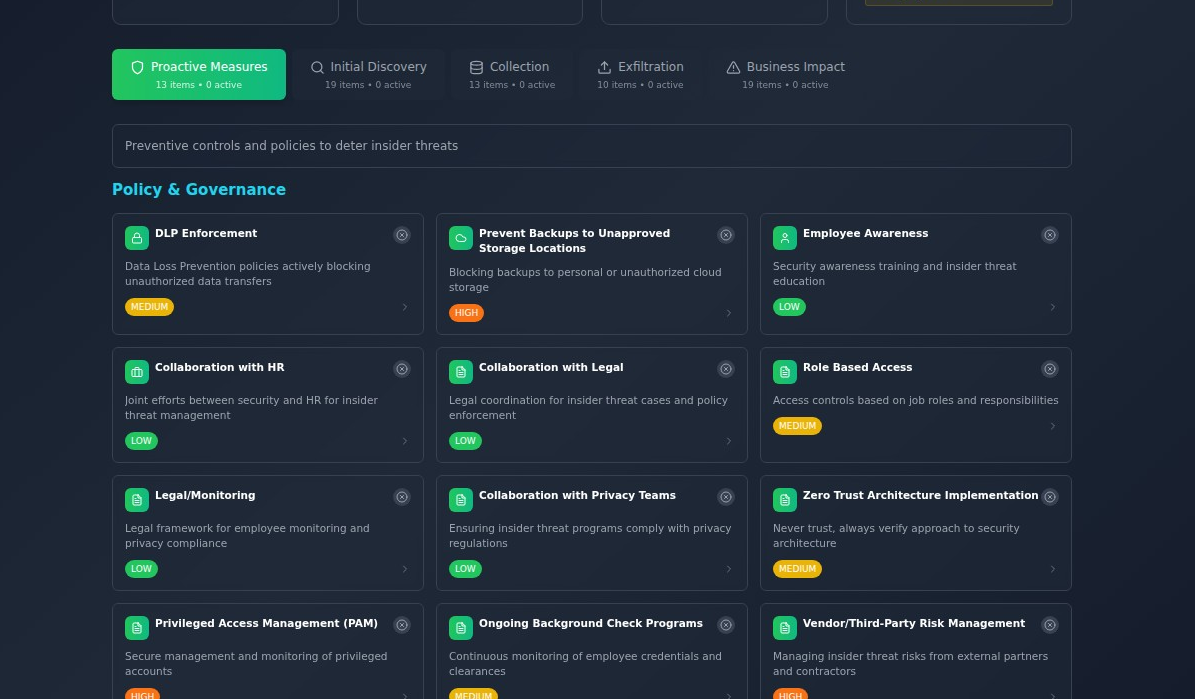
Task: Toggle the DLP Enforcement status circle
Action: tap(402, 235)
